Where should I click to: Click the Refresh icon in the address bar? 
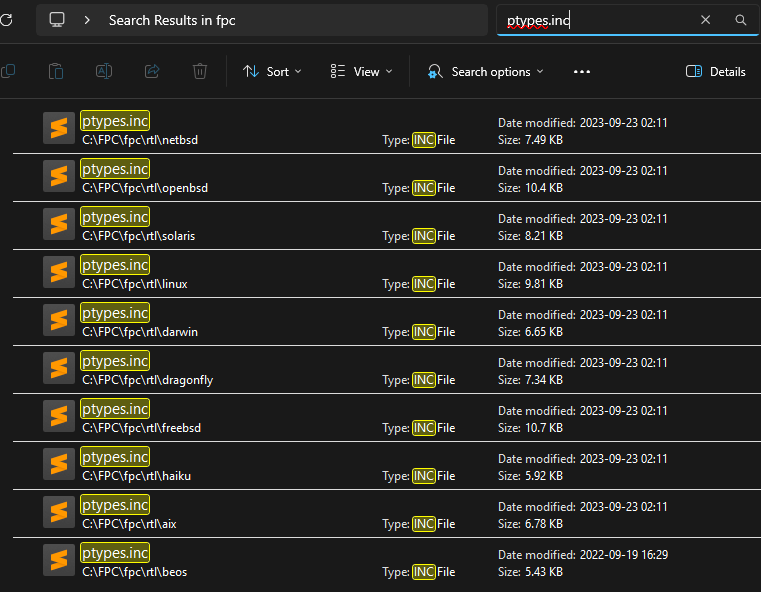pos(6,20)
